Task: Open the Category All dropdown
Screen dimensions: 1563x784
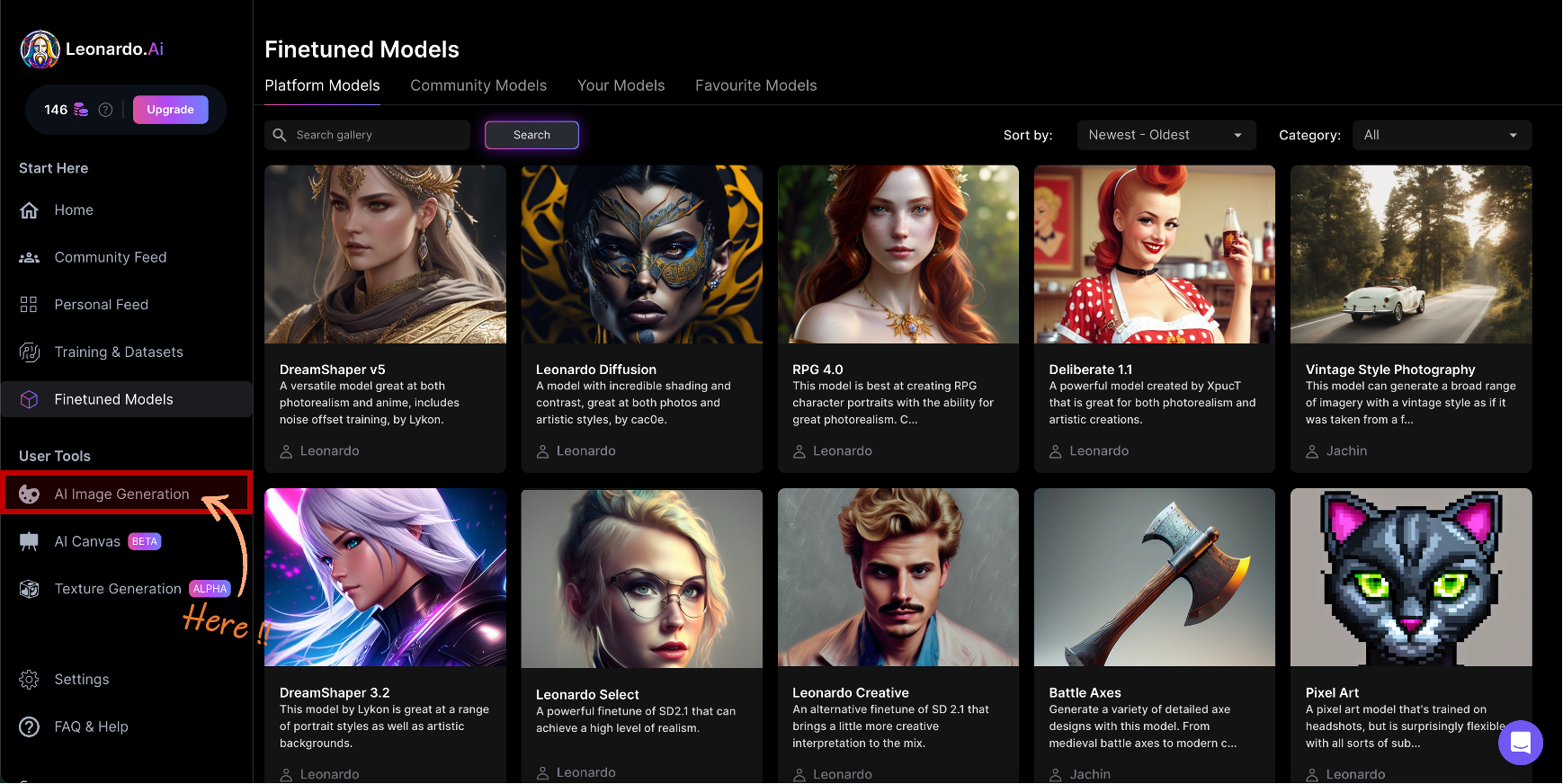Action: click(1442, 135)
